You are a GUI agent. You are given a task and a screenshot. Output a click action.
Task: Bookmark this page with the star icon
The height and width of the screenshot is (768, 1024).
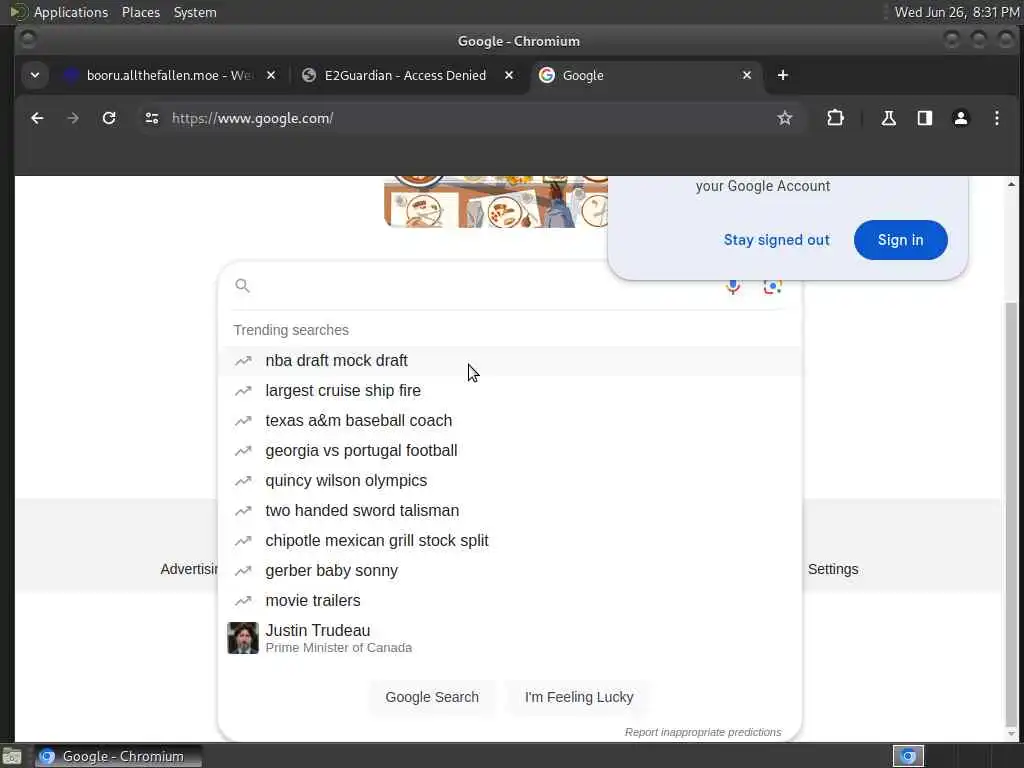coord(784,118)
